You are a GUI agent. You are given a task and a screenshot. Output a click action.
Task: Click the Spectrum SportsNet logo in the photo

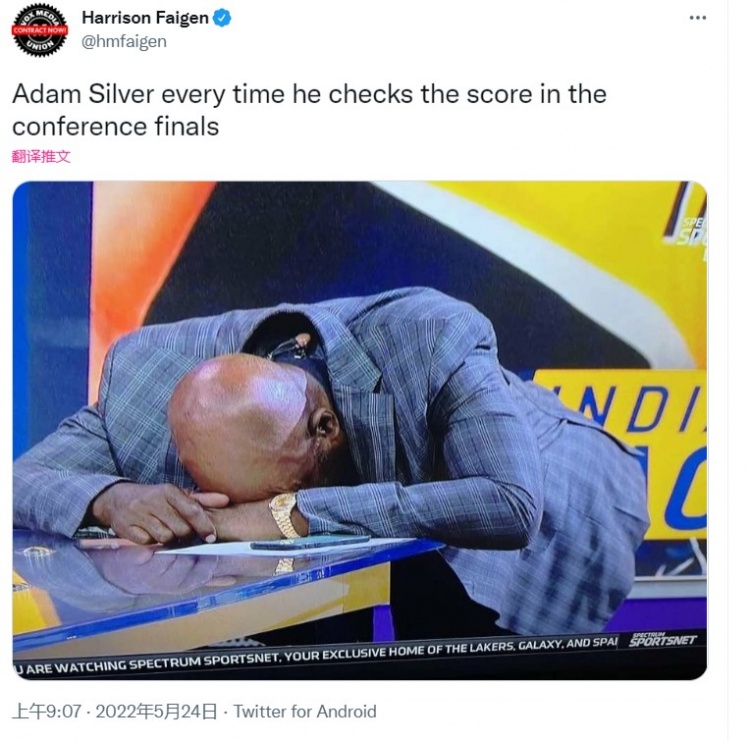(x=662, y=640)
